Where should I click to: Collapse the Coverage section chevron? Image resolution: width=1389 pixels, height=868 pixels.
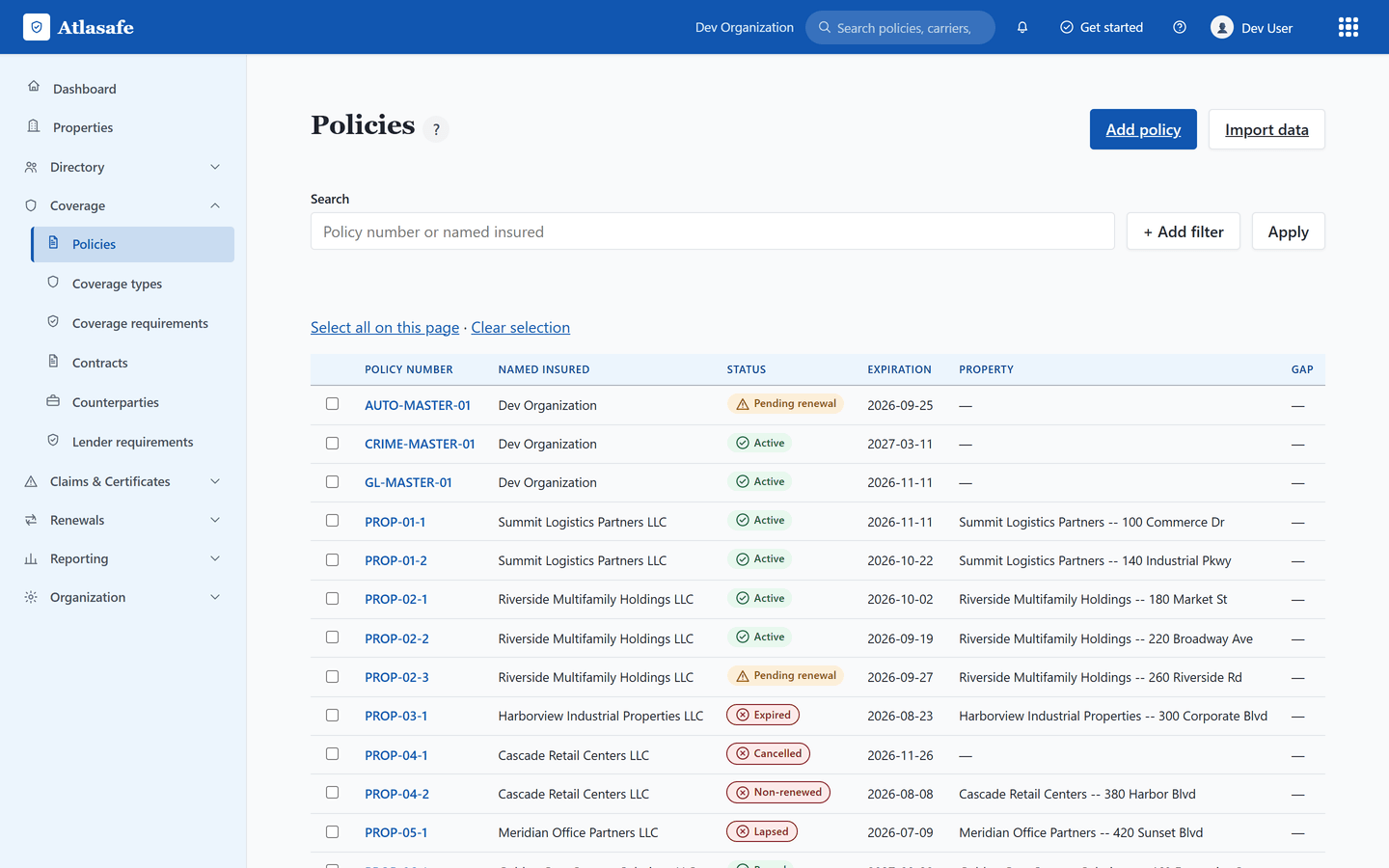pyautogui.click(x=215, y=205)
